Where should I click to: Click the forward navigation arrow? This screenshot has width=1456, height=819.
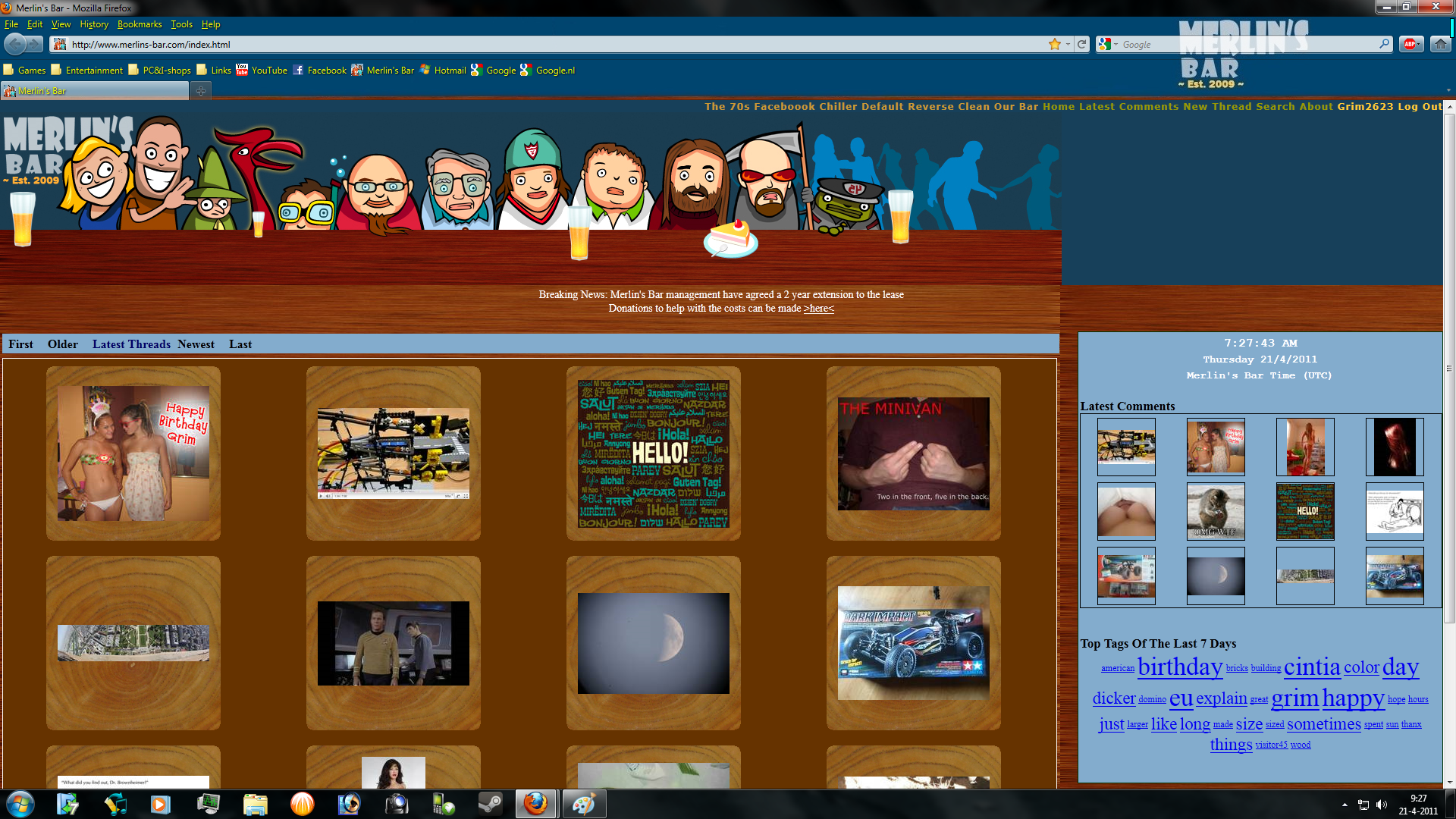pyautogui.click(x=35, y=44)
